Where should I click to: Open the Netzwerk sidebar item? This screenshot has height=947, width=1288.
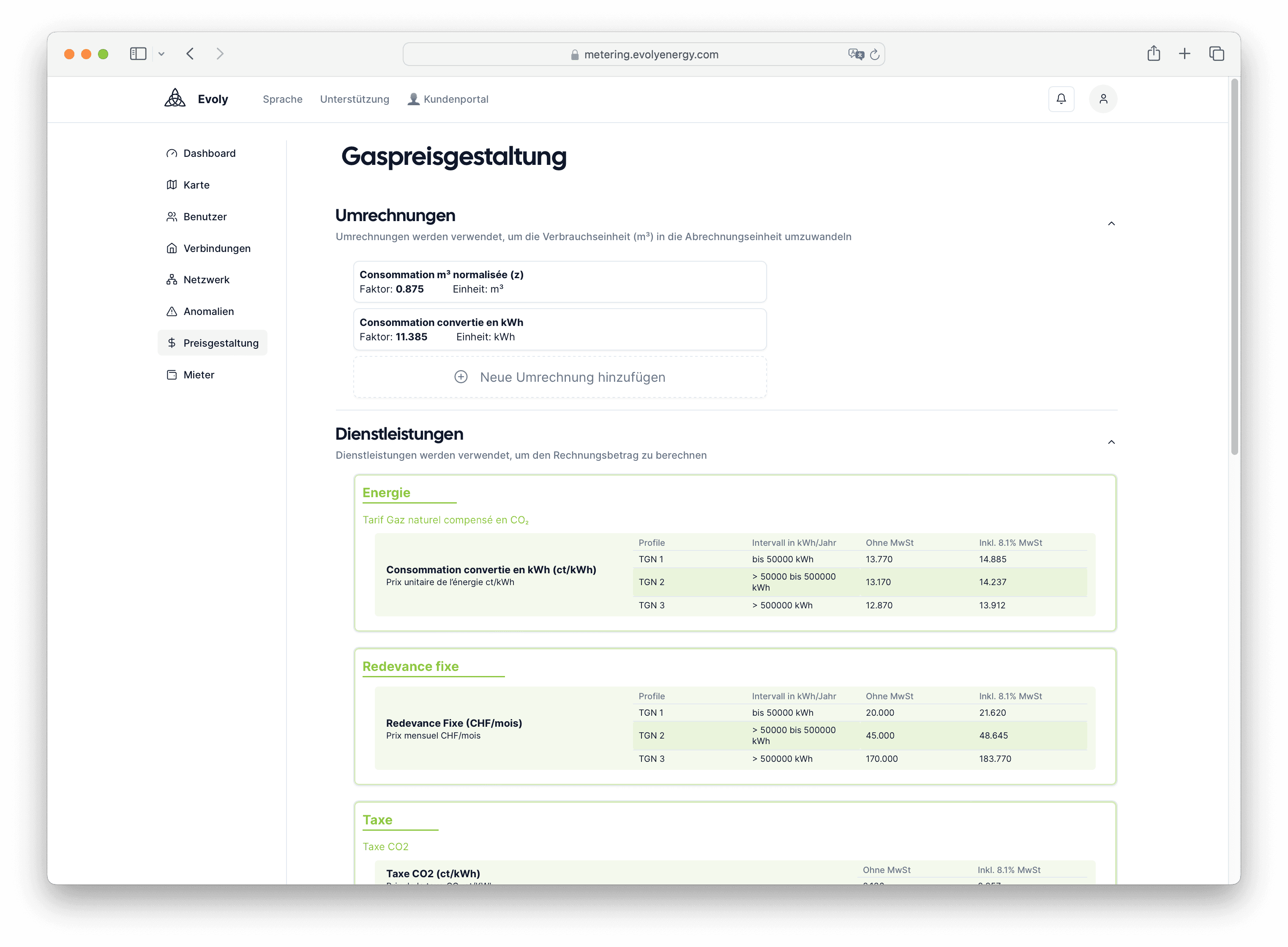pos(206,280)
